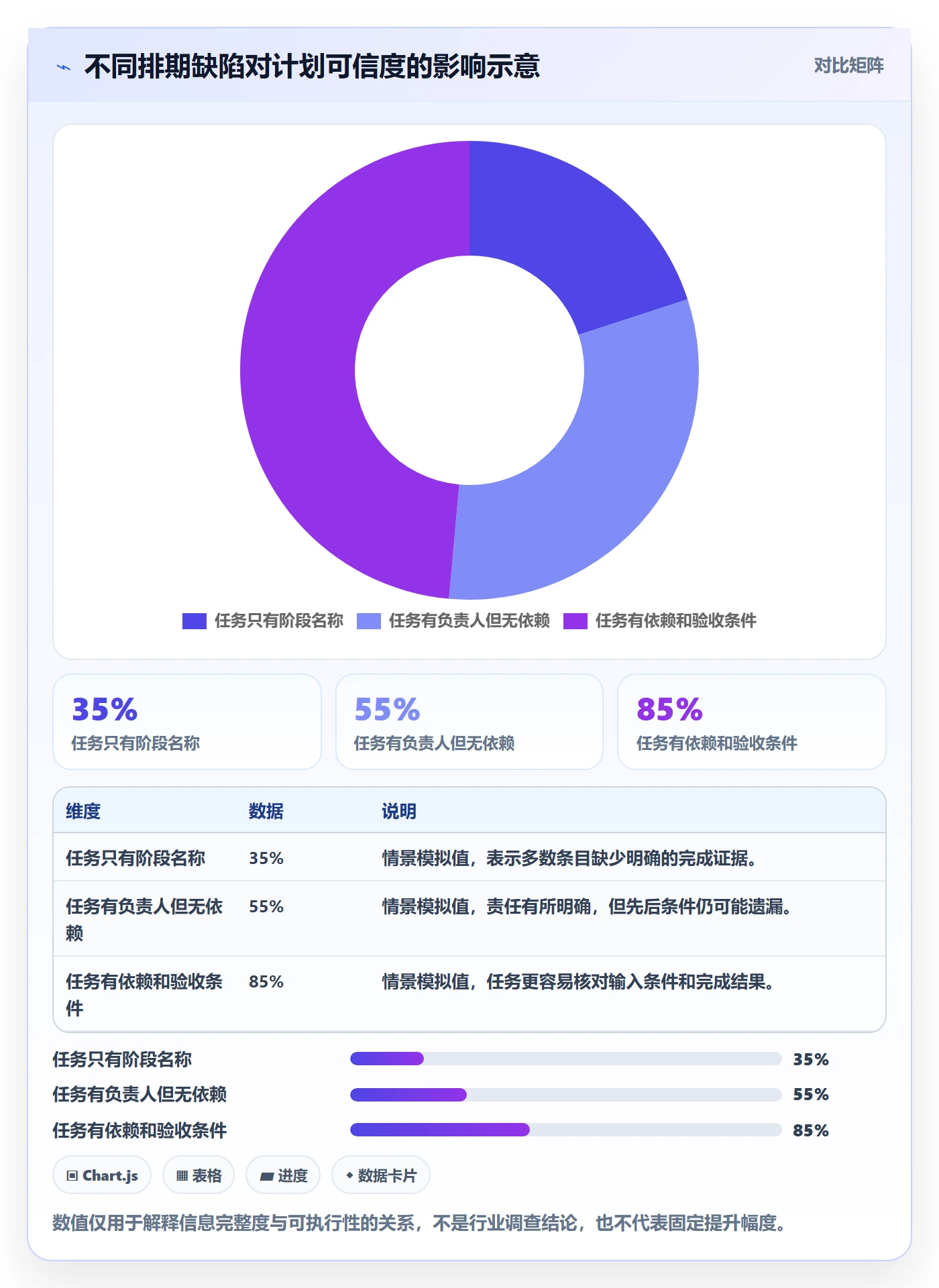
Task: Click the 55% progress bar
Action: 565,1095
